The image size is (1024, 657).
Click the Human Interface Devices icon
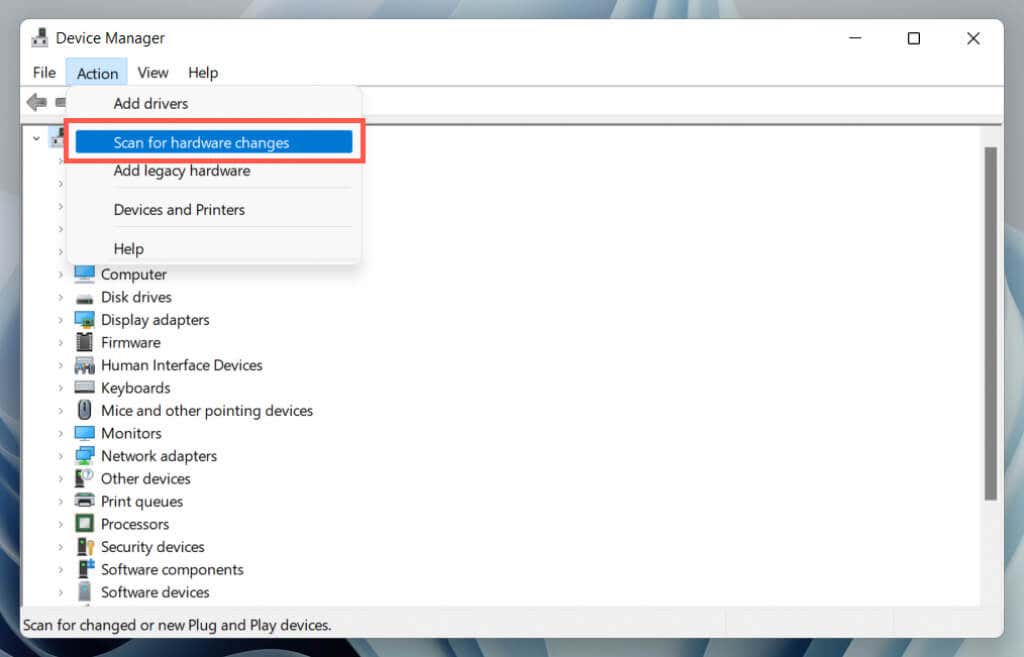(x=84, y=365)
